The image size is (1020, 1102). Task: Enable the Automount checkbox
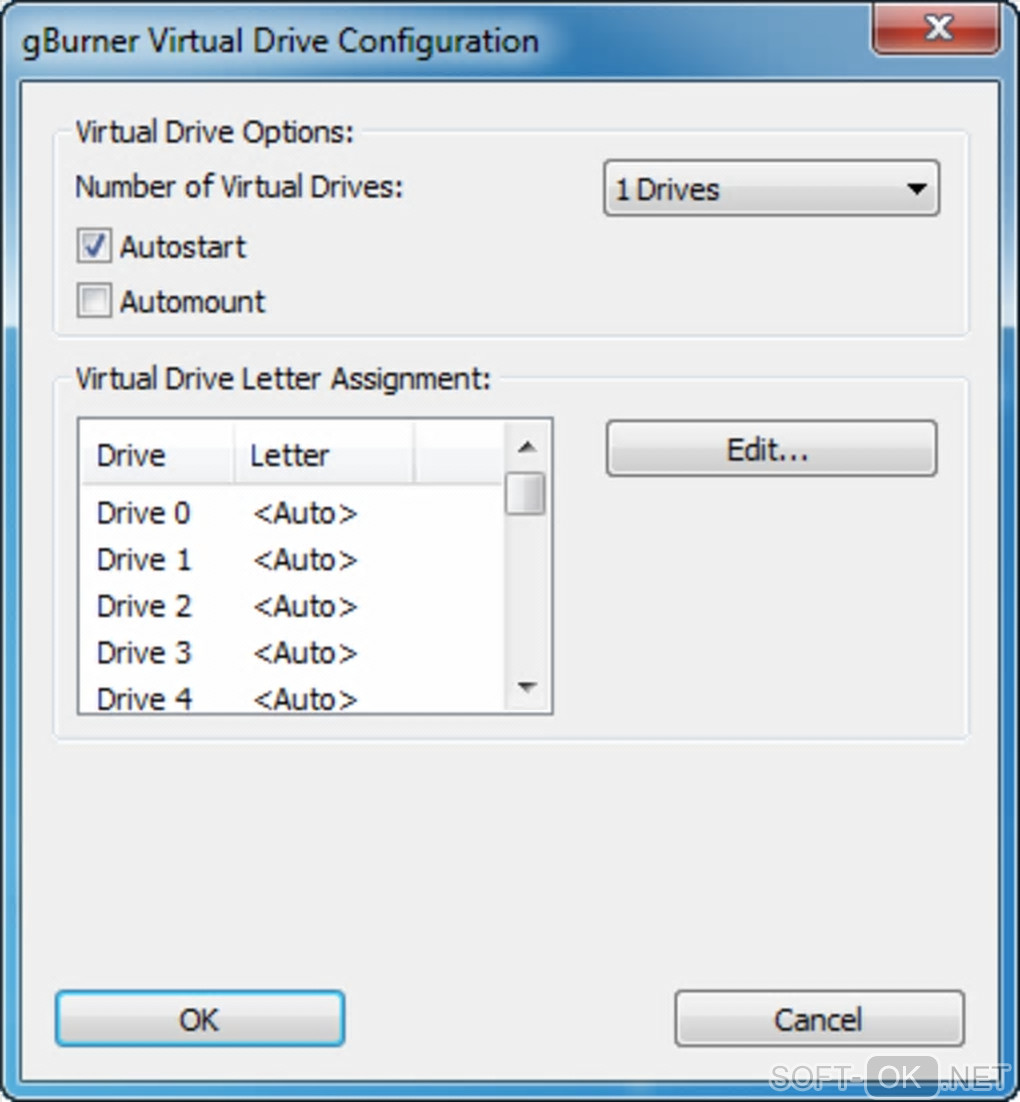[94, 301]
